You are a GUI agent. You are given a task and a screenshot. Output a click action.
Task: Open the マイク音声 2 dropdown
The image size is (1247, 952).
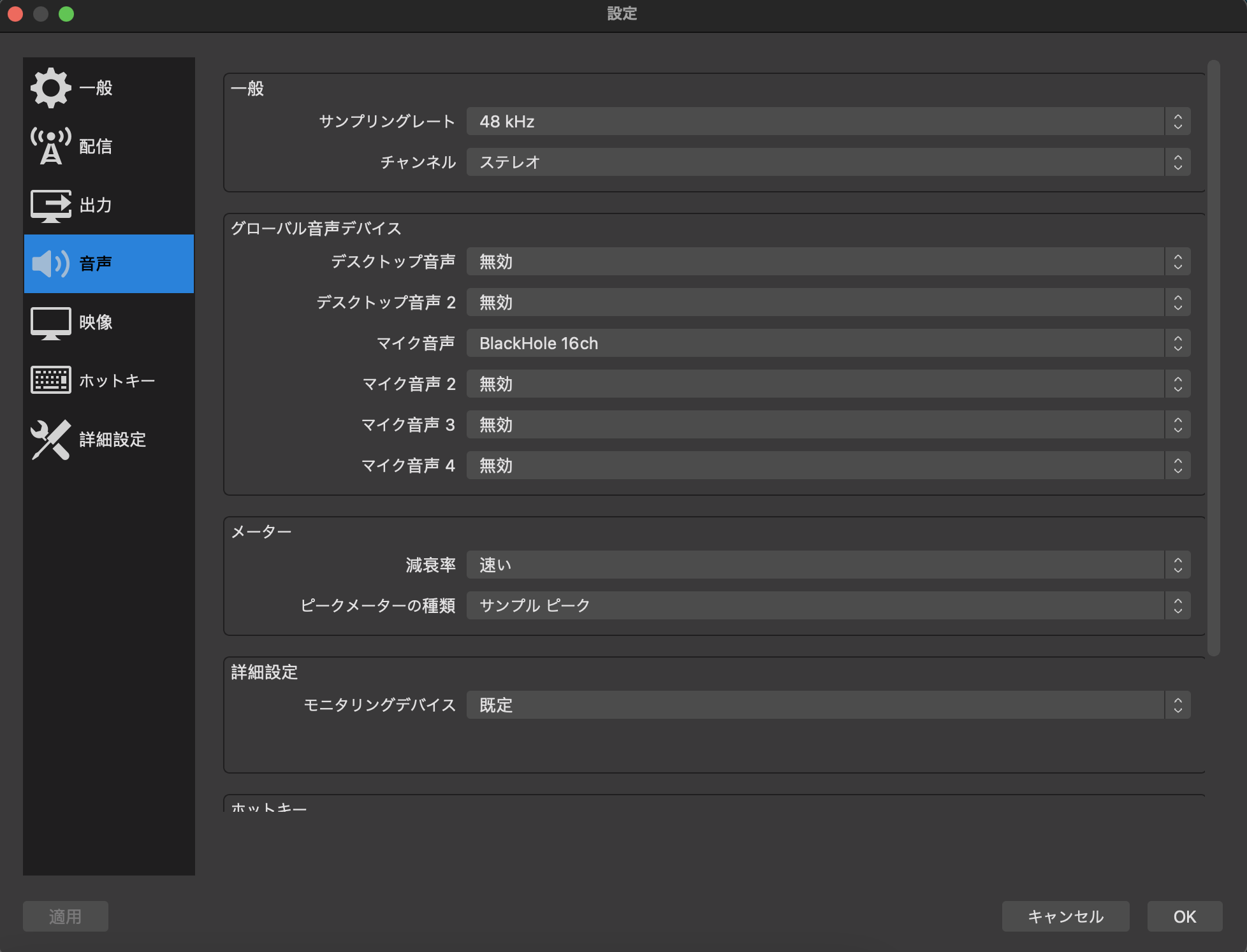click(822, 384)
